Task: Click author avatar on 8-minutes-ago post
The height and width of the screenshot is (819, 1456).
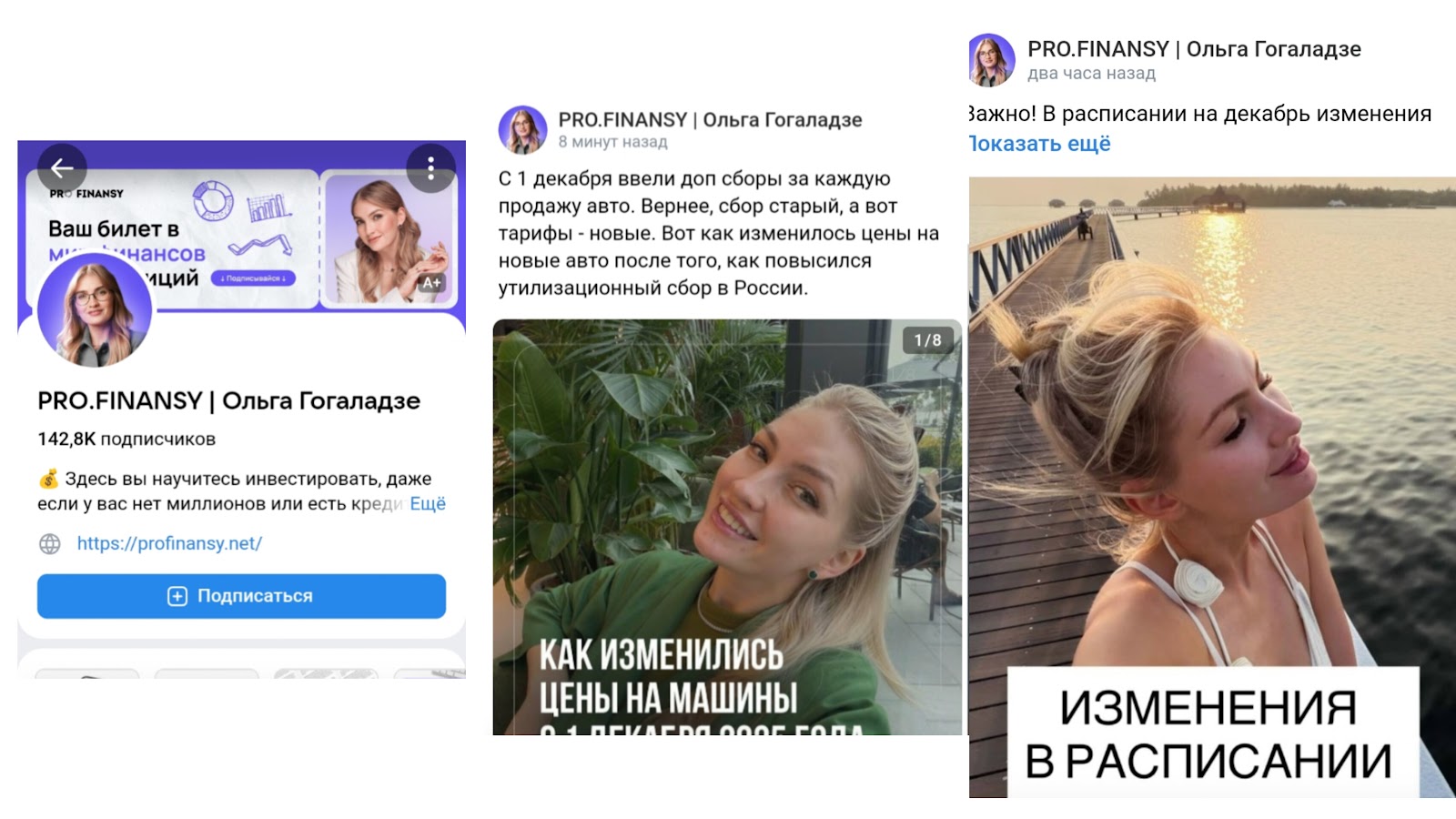Action: point(522,129)
